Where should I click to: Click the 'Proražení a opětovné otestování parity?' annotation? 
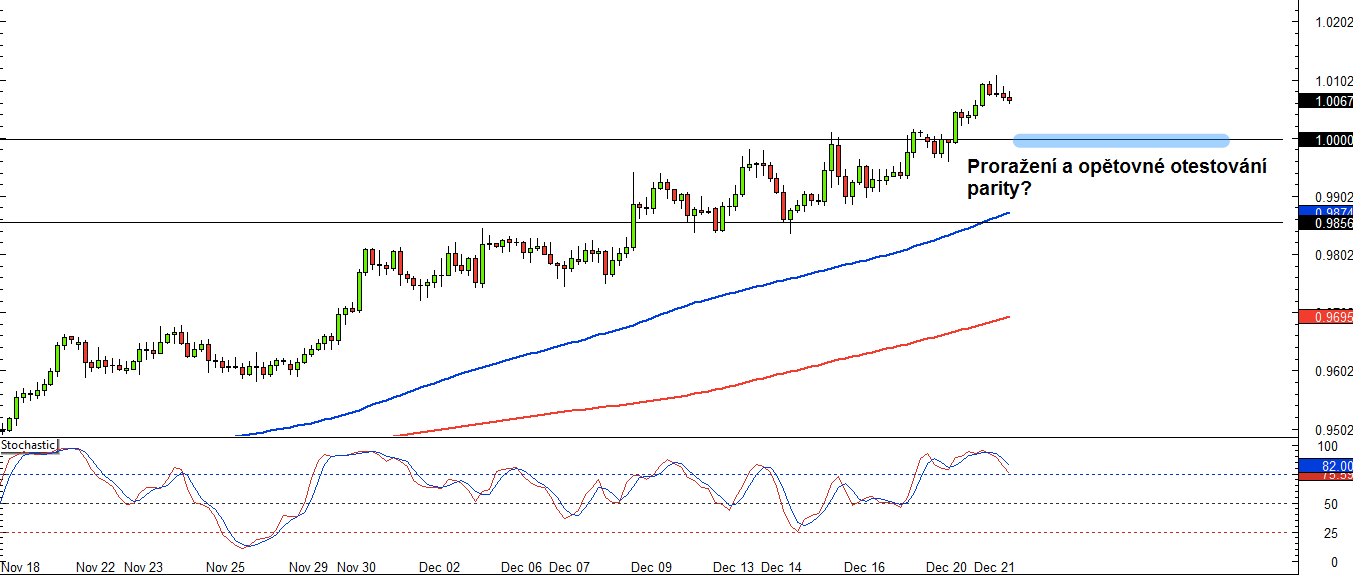pos(1117,177)
